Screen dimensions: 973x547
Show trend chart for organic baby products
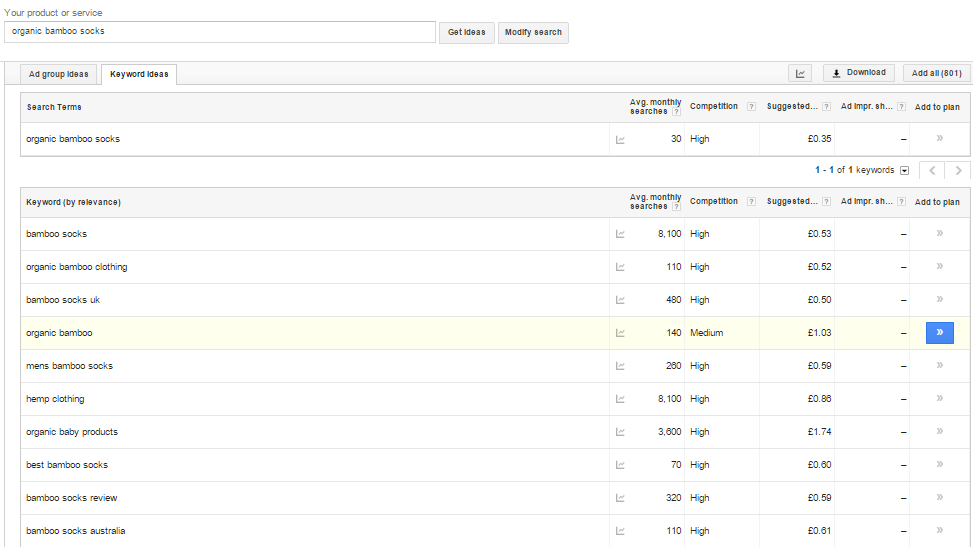point(620,432)
